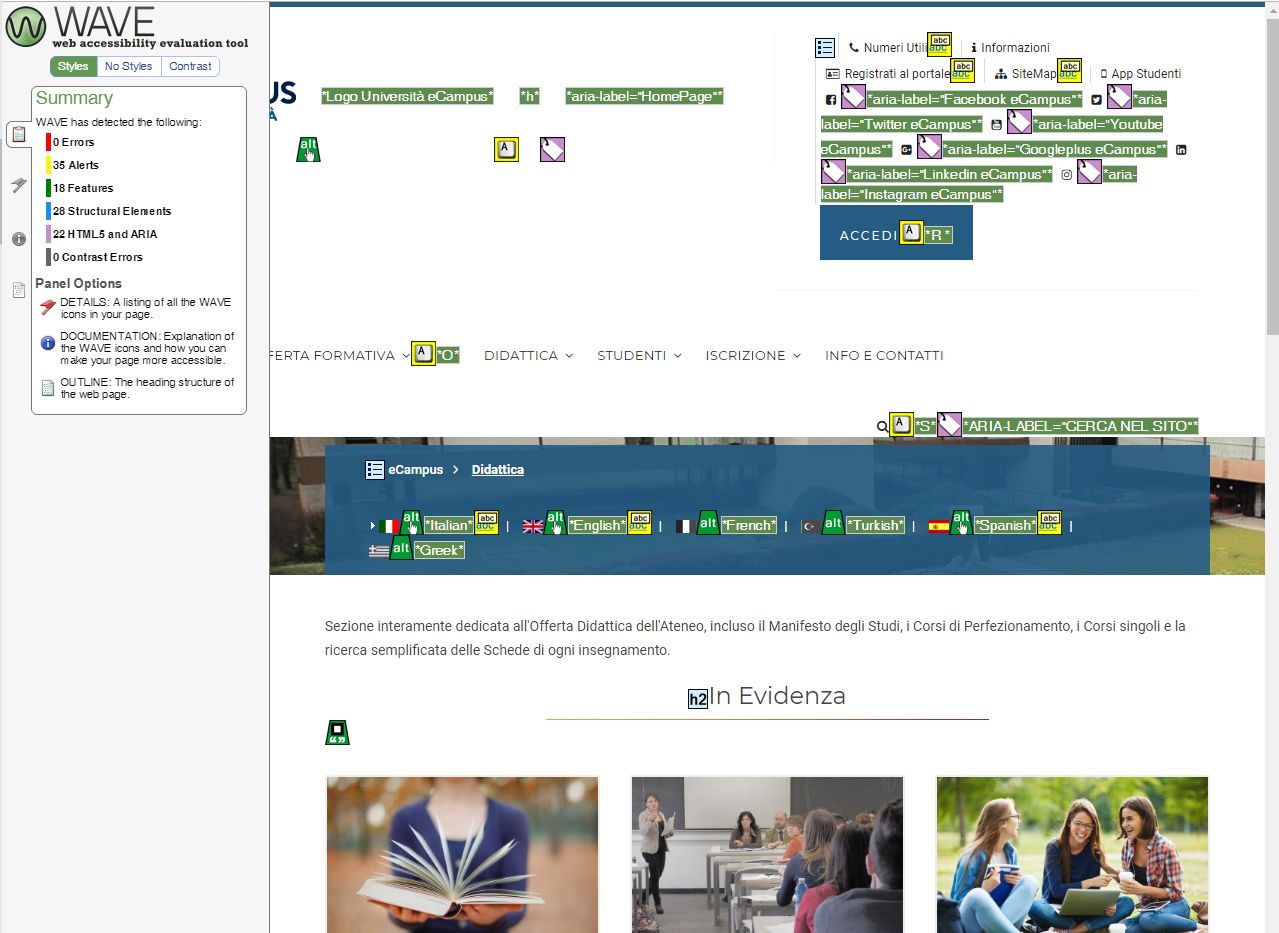Open the Outline page tab in sidebar
The height and width of the screenshot is (933, 1279).
coord(18,290)
